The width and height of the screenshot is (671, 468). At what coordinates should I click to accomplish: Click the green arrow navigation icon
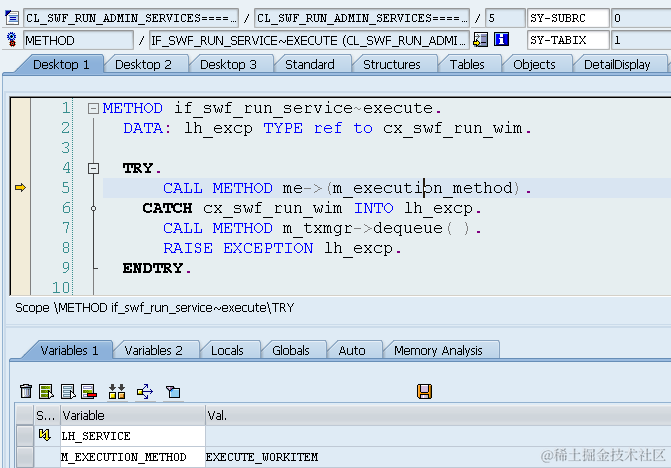click(x=145, y=391)
